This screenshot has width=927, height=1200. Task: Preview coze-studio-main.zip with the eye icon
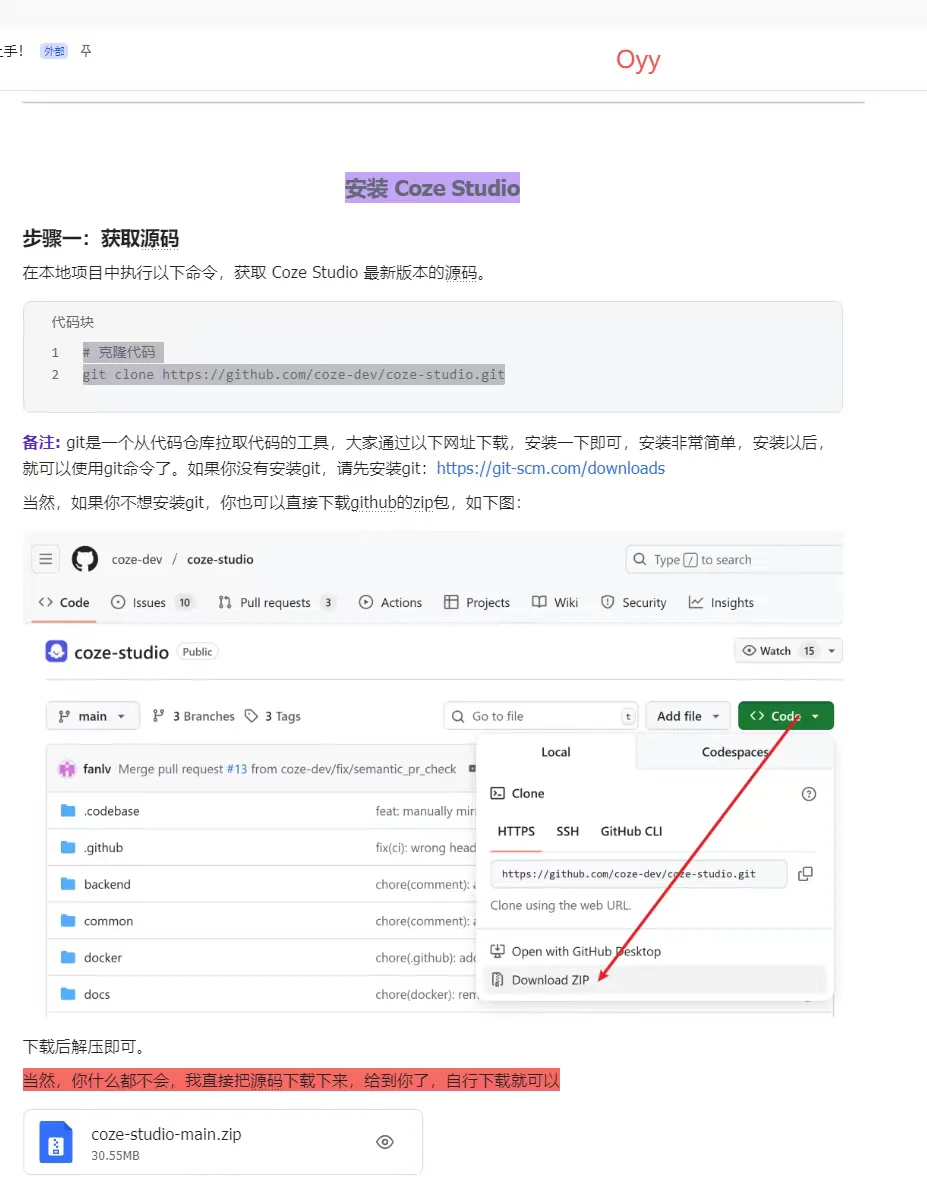(385, 1141)
